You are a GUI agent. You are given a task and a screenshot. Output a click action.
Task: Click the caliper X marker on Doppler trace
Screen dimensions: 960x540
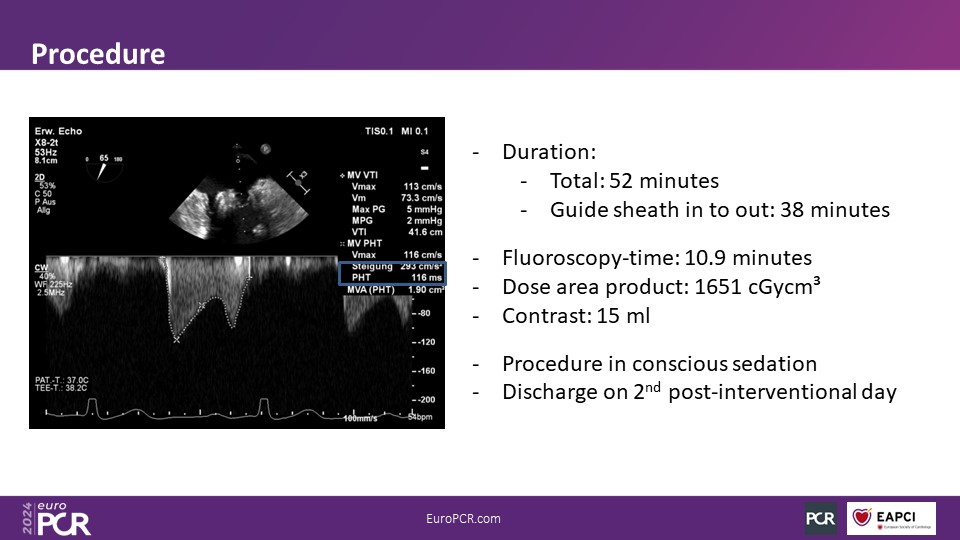click(177, 340)
